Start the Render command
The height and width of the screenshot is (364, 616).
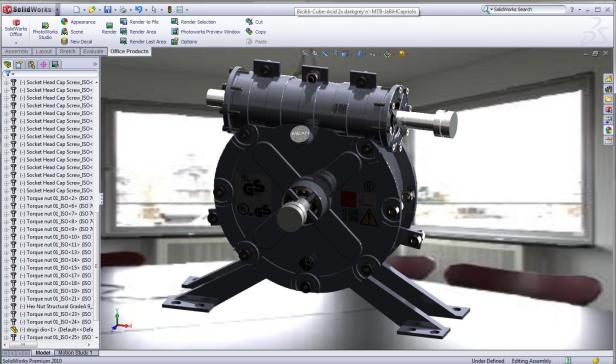pos(109,29)
